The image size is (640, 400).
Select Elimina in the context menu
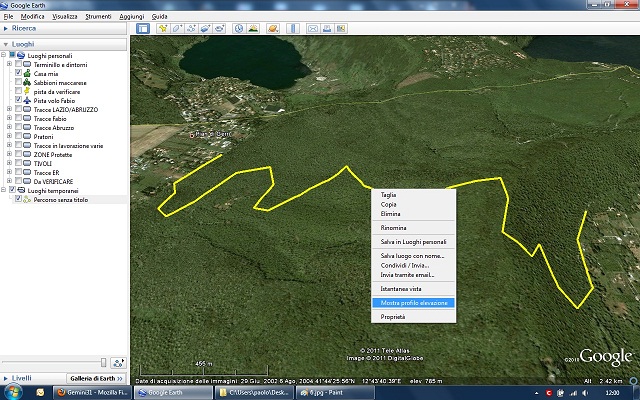pos(413,214)
